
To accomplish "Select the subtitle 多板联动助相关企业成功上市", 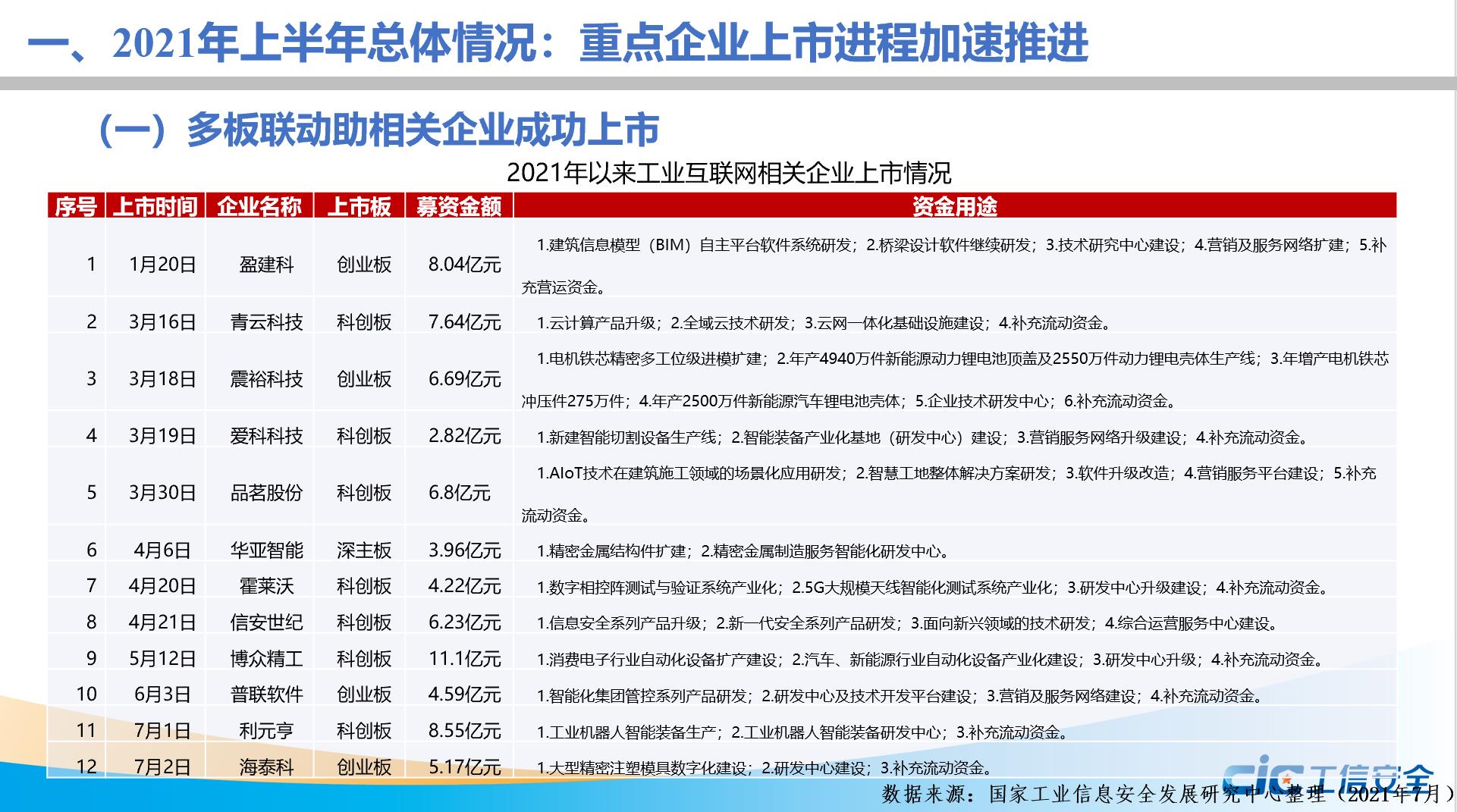I will (379, 130).
